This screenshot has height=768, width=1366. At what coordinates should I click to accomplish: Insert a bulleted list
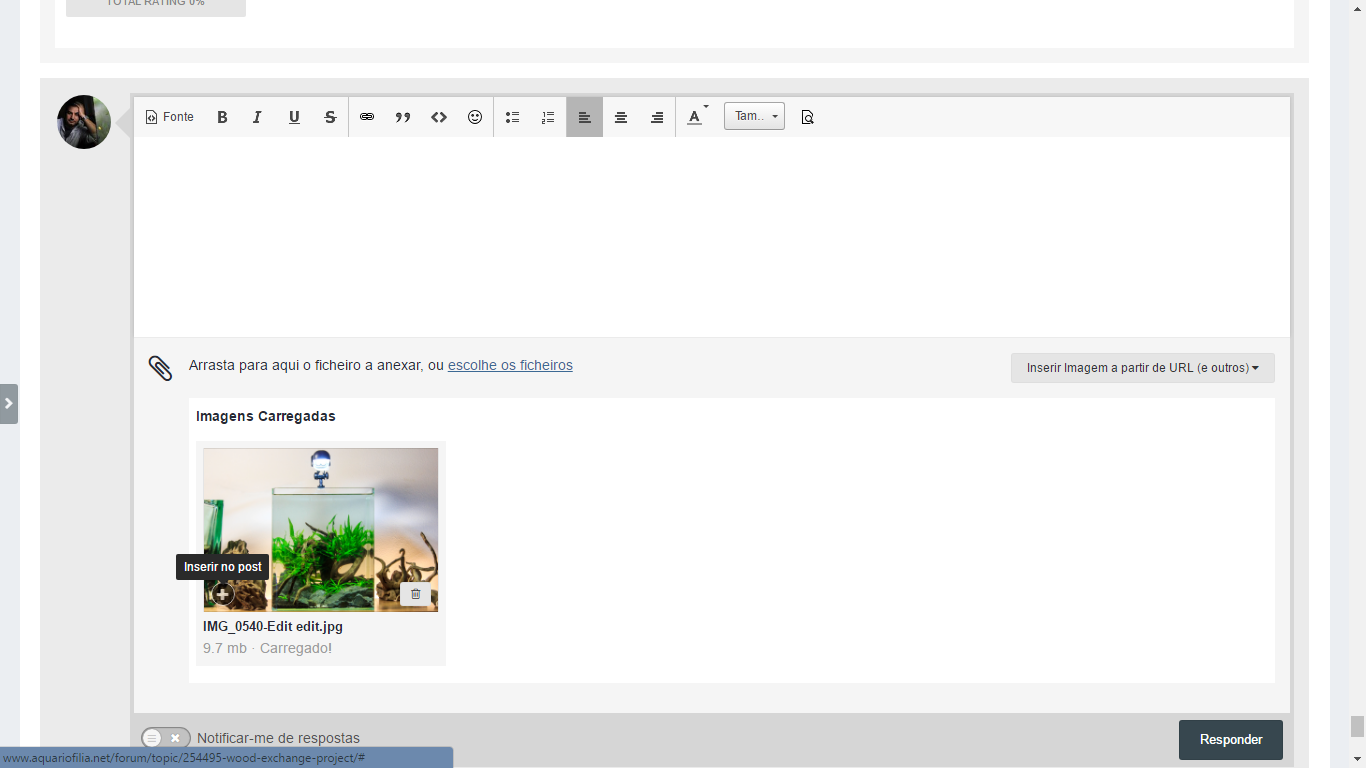click(x=512, y=117)
